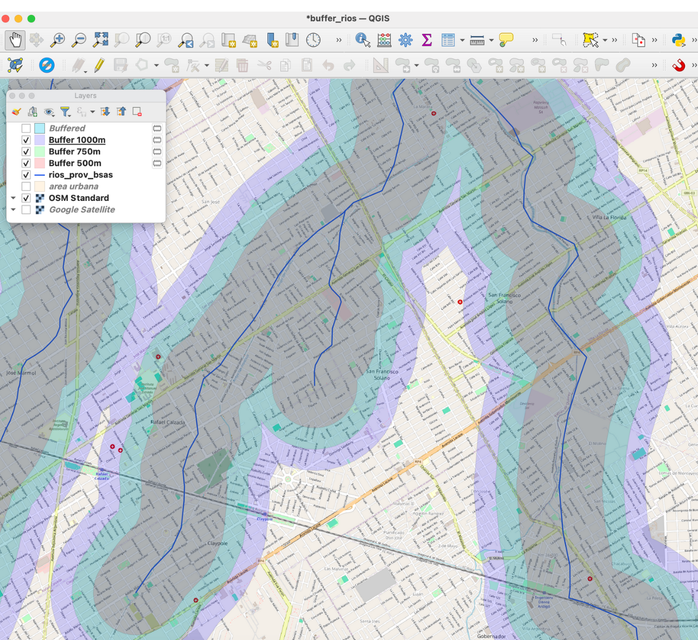698x640 pixels.
Task: Open the Processing Toolbox gear icon
Action: click(405, 40)
